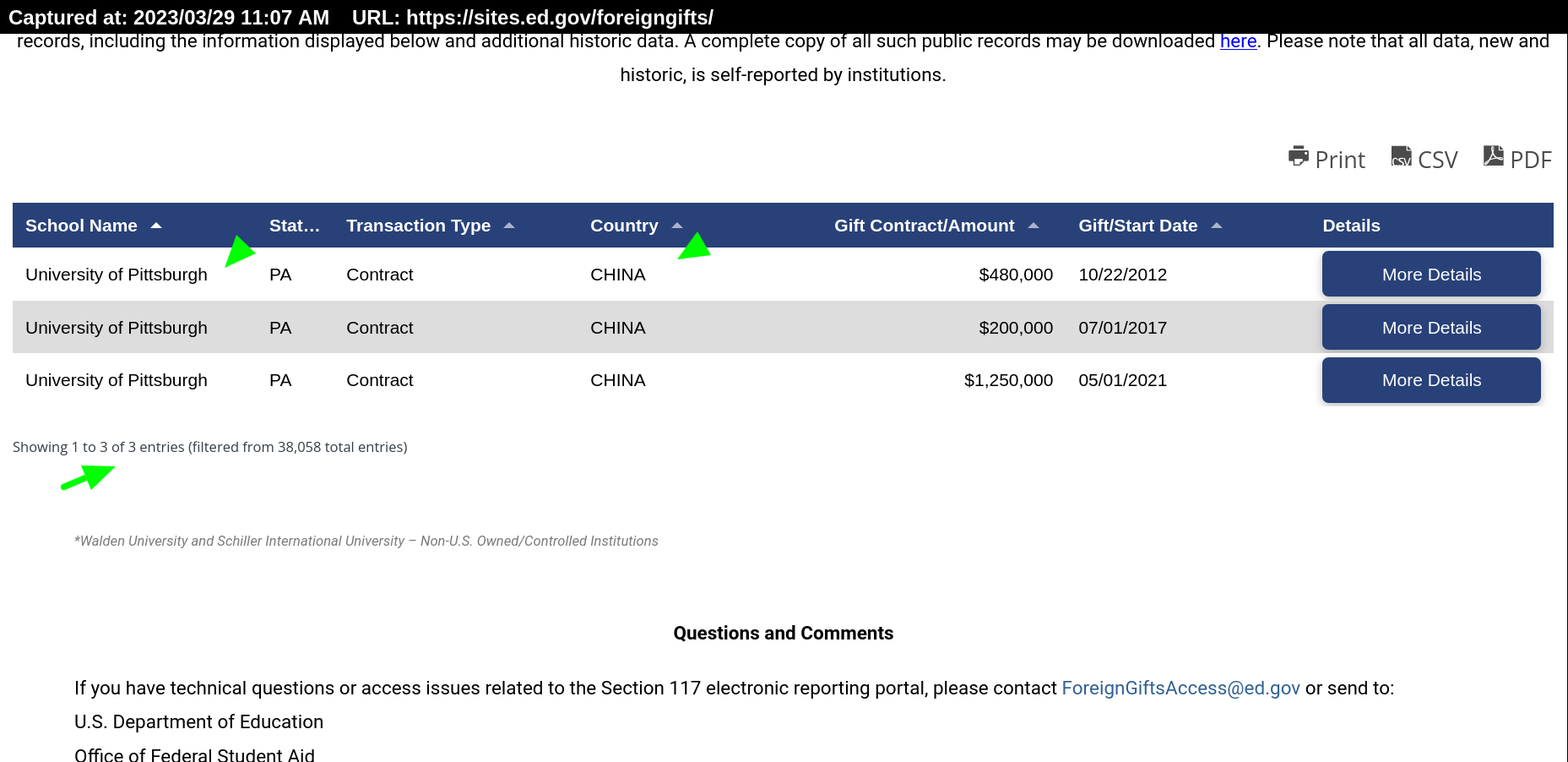
Task: Select the $1,250,000 amount cell
Action: click(1008, 380)
